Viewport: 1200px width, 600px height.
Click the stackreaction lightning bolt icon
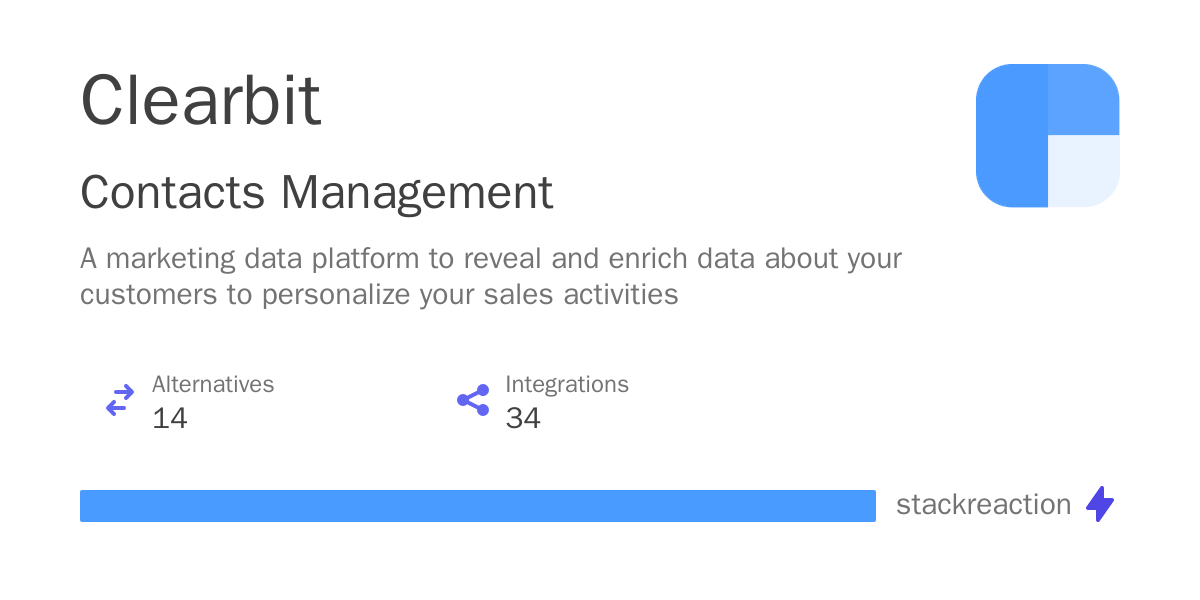(x=1100, y=504)
